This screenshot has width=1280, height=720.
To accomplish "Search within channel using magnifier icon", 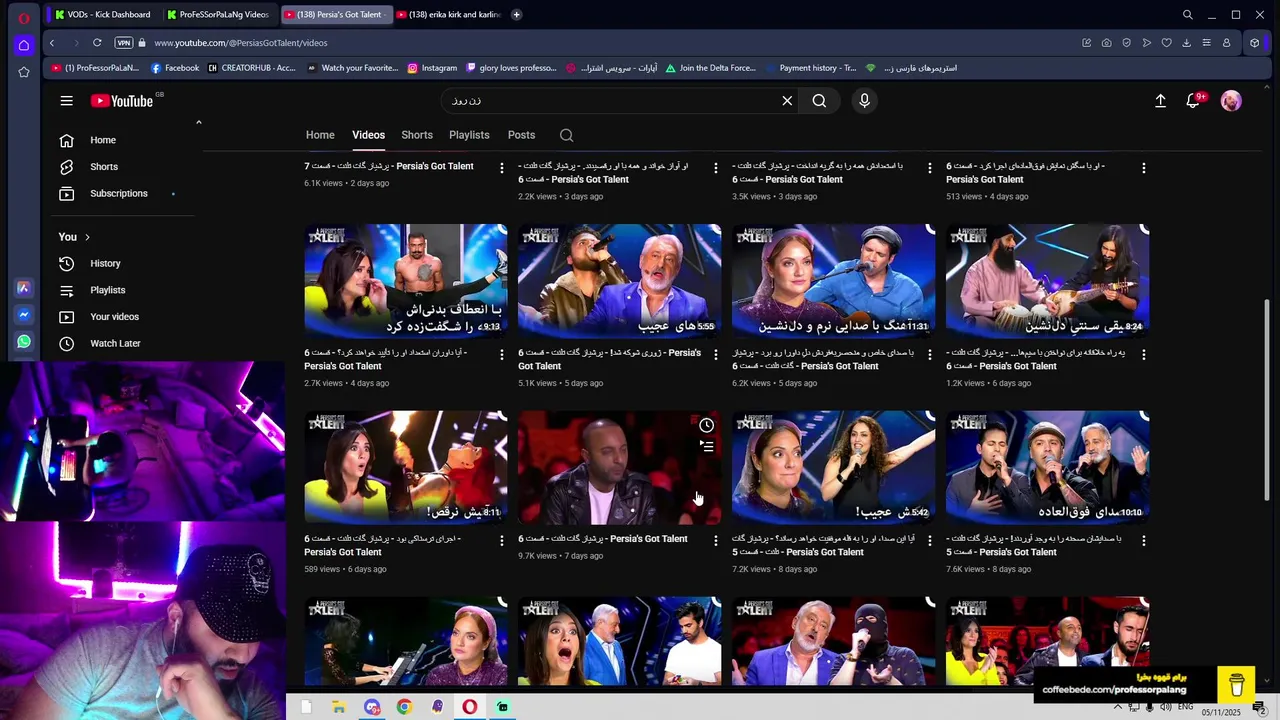I will (x=567, y=135).
